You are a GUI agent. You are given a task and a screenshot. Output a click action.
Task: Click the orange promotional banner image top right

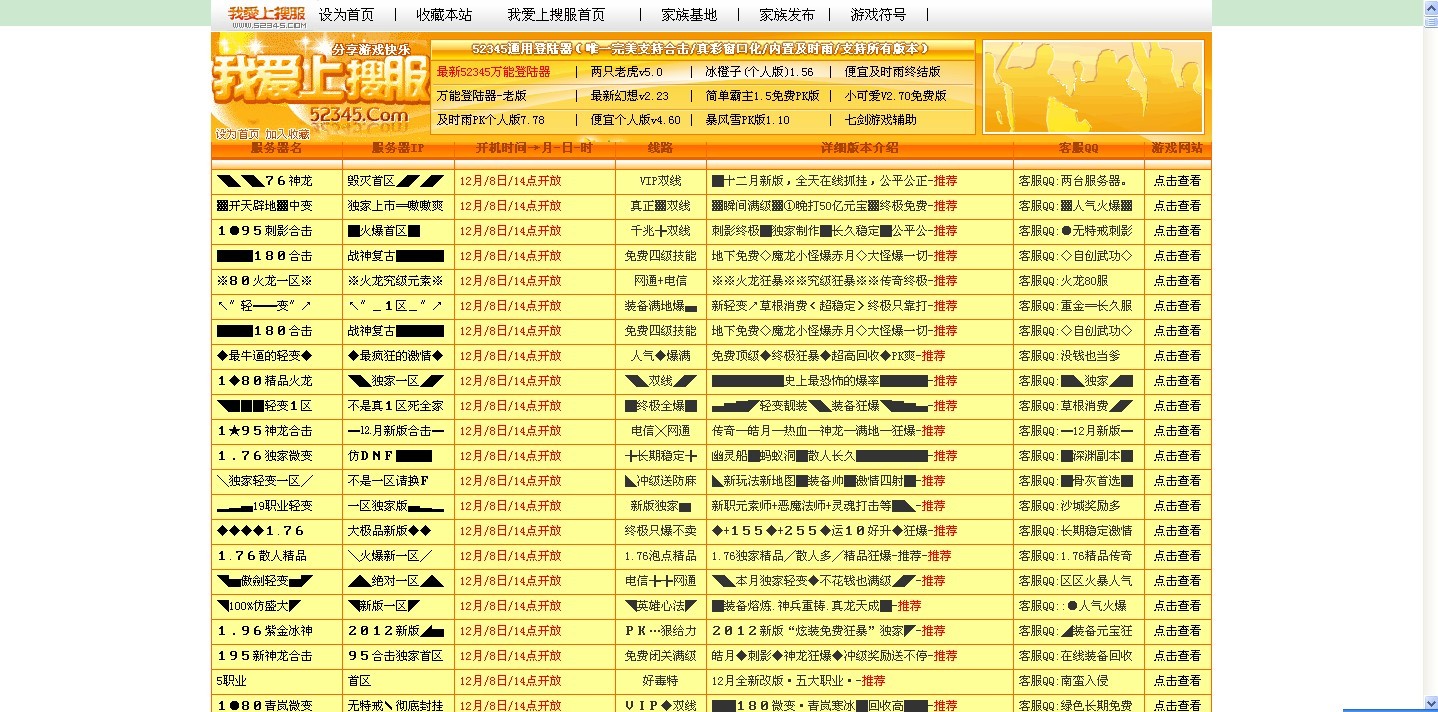[x=1092, y=85]
